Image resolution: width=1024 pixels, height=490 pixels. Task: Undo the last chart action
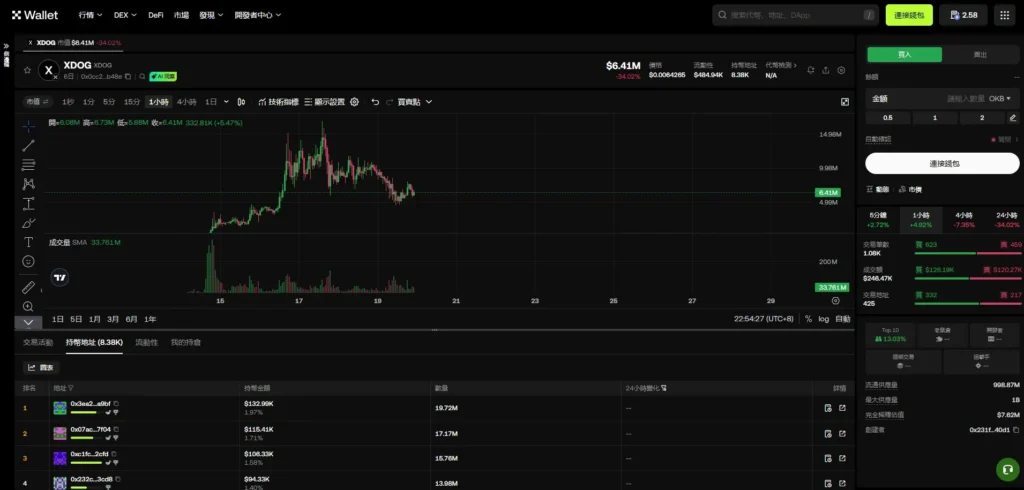[x=375, y=102]
